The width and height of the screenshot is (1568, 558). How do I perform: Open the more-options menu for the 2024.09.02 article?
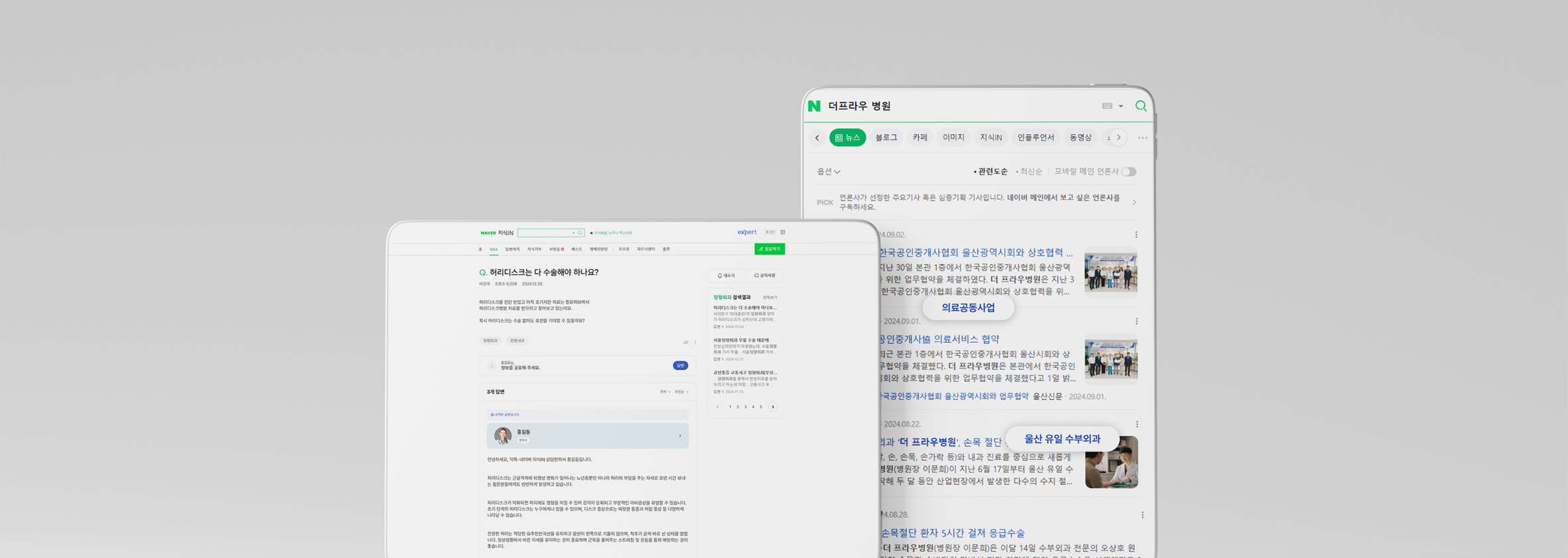pyautogui.click(x=1136, y=234)
